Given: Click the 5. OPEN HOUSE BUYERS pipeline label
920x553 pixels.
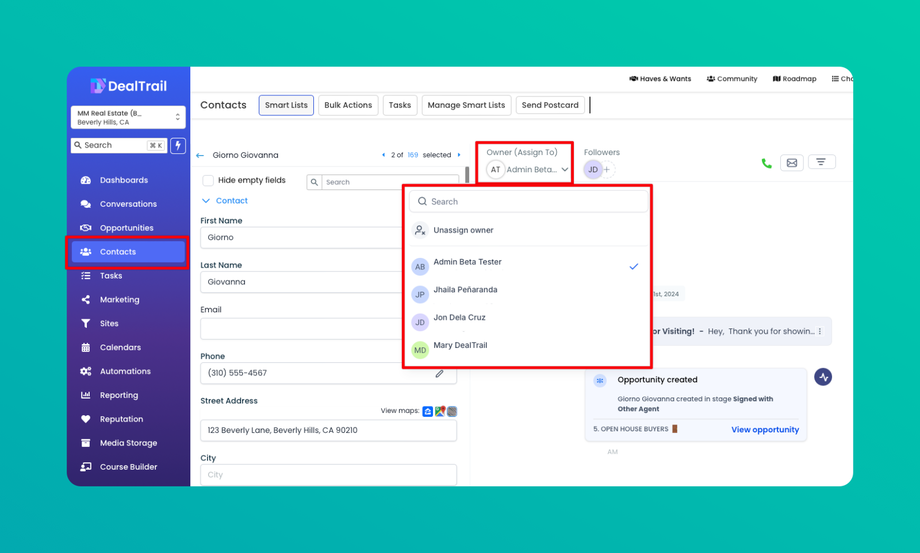Looking at the screenshot, I should (x=631, y=429).
